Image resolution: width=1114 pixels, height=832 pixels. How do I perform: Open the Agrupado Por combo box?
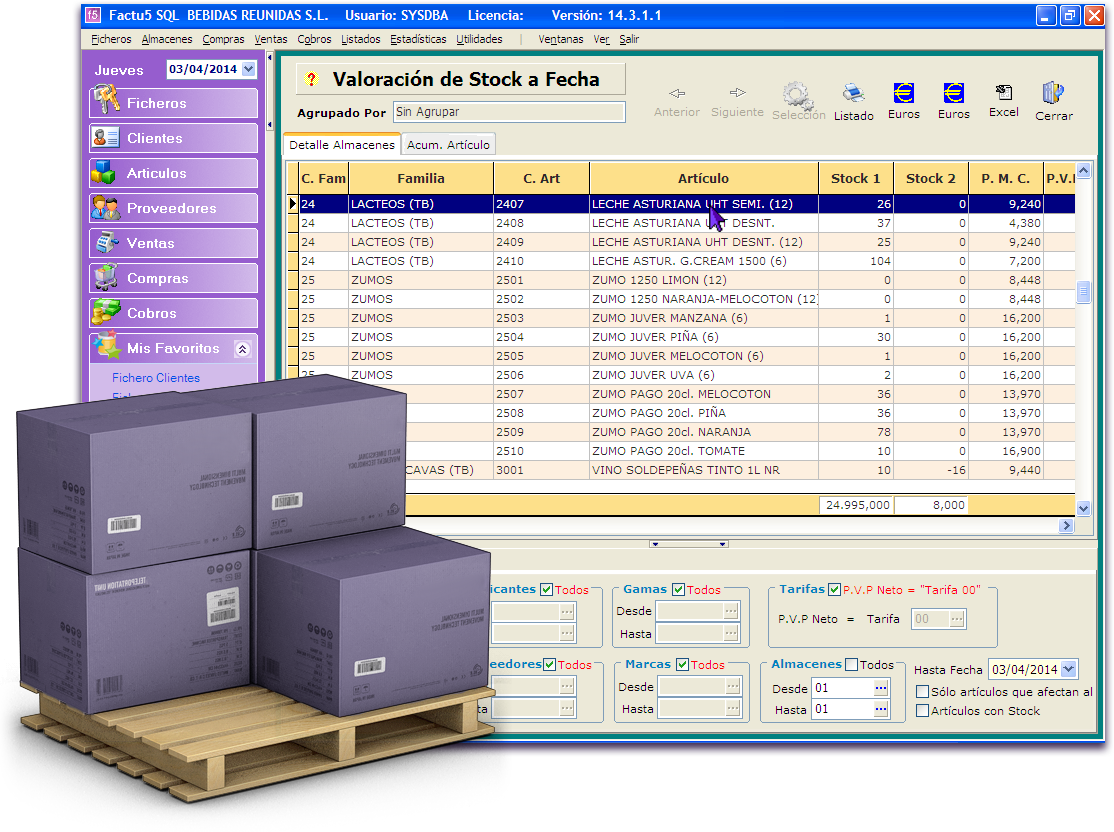coord(509,112)
